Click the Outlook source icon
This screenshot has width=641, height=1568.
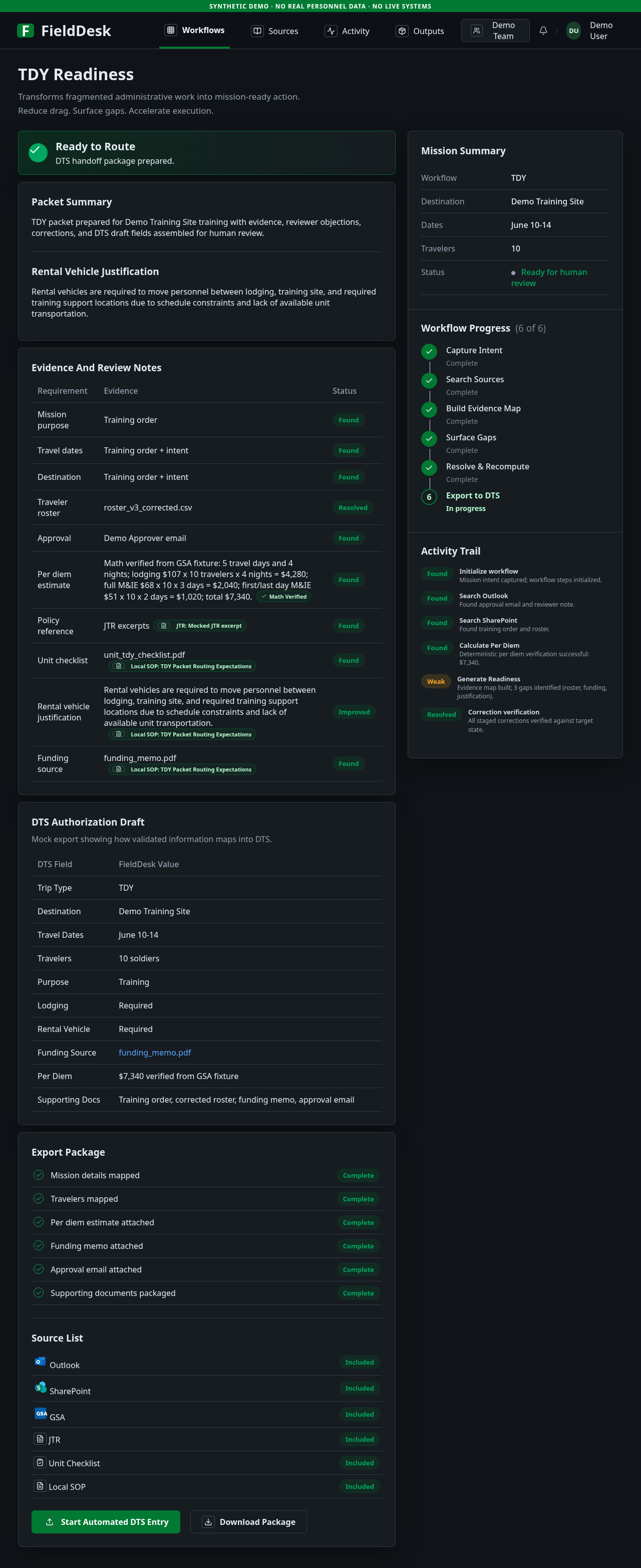tap(40, 1362)
